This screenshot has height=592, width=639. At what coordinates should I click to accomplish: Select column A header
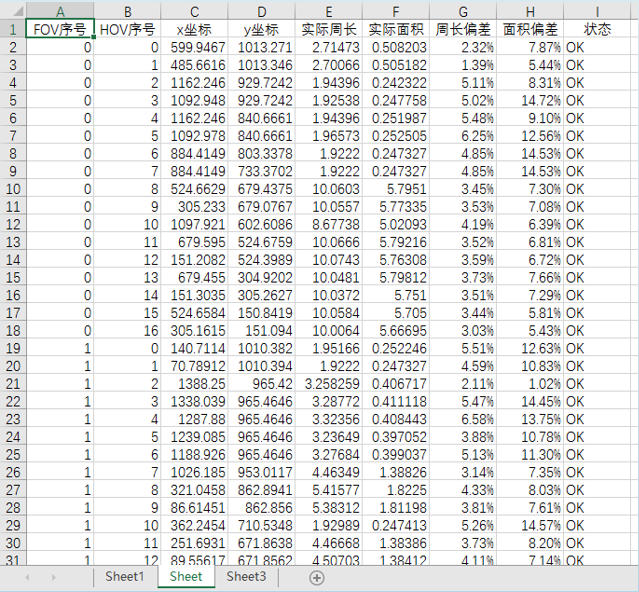[x=60, y=11]
